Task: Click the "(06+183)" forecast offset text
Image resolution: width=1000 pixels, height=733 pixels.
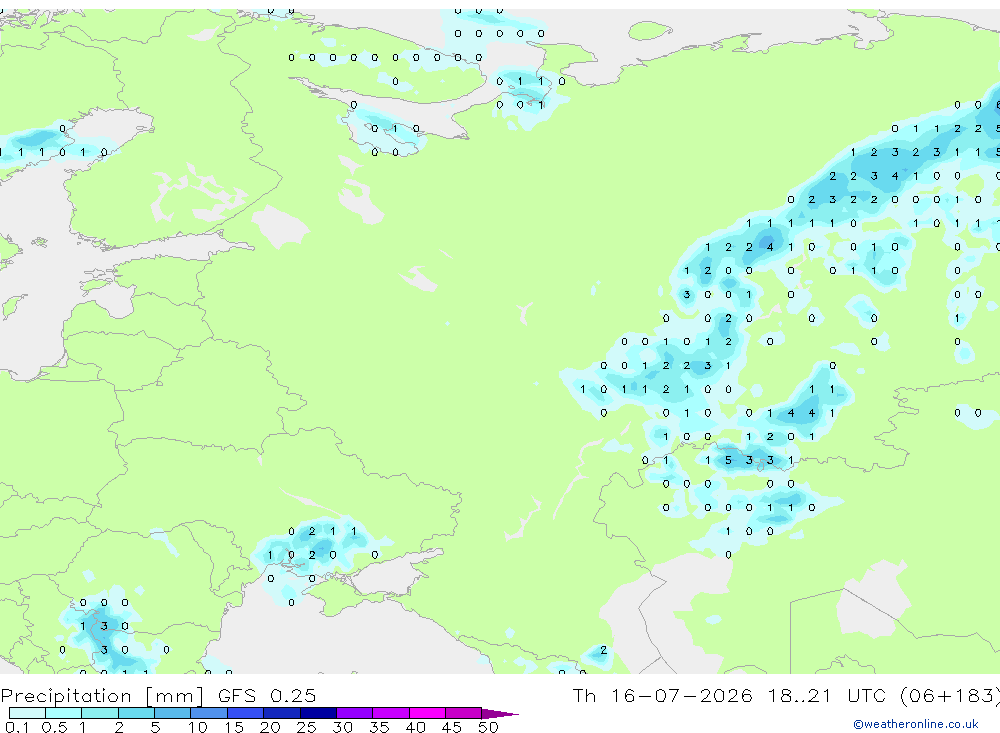Action: [x=950, y=695]
